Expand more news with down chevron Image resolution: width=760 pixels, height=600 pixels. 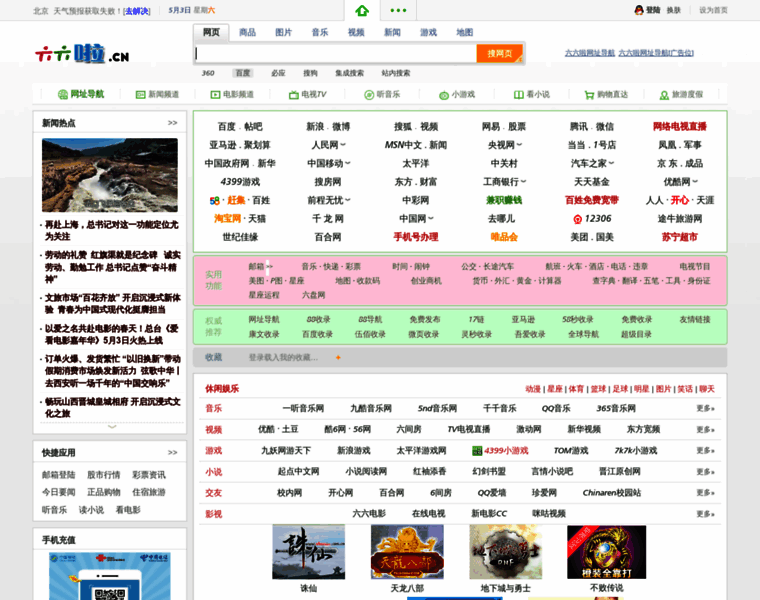[x=112, y=427]
